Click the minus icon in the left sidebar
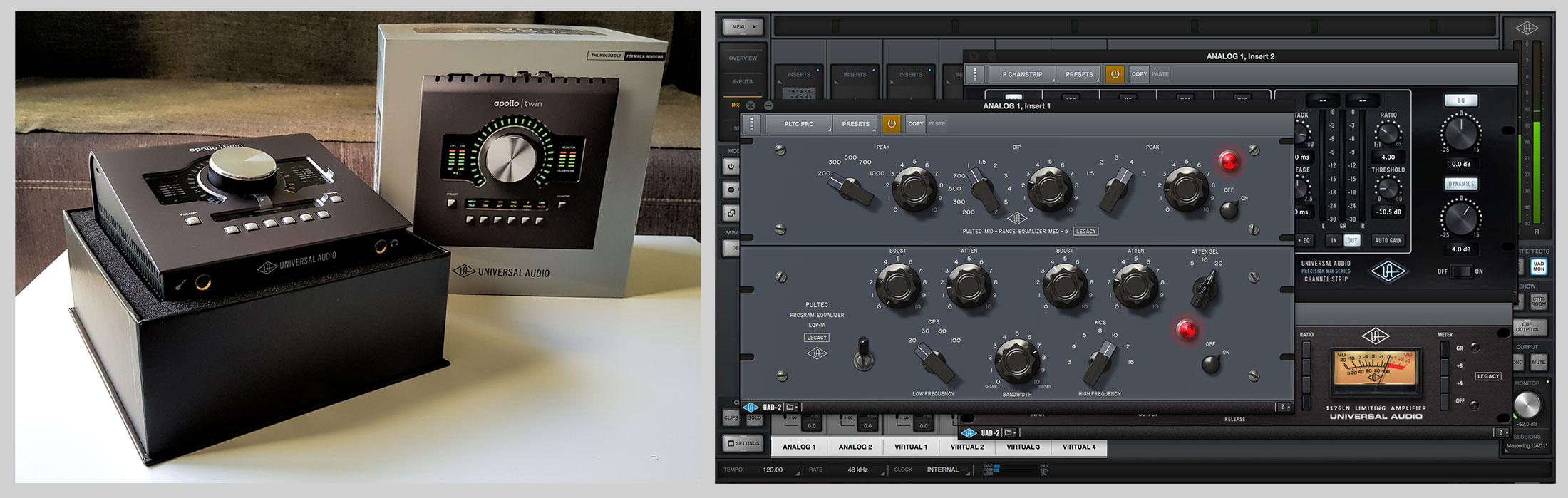 click(x=731, y=190)
